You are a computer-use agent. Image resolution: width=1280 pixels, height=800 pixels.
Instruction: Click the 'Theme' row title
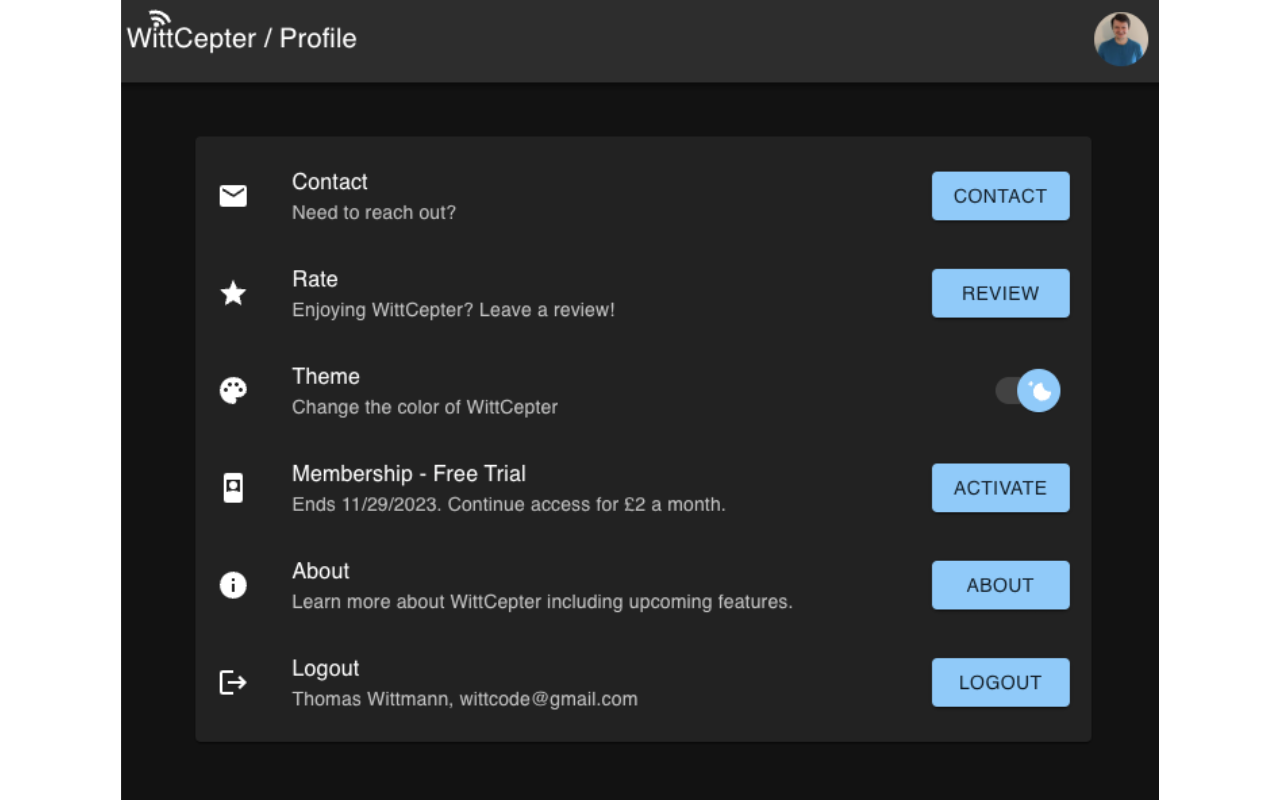[326, 376]
